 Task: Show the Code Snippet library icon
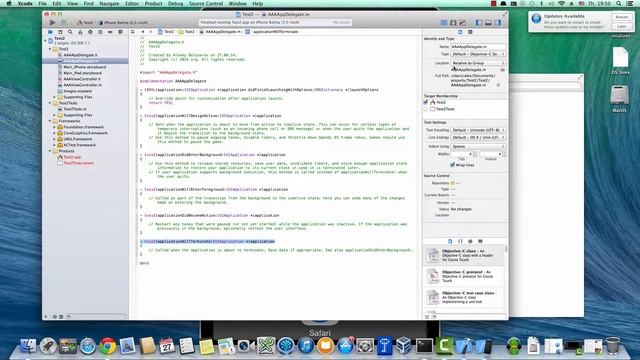pos(460,241)
